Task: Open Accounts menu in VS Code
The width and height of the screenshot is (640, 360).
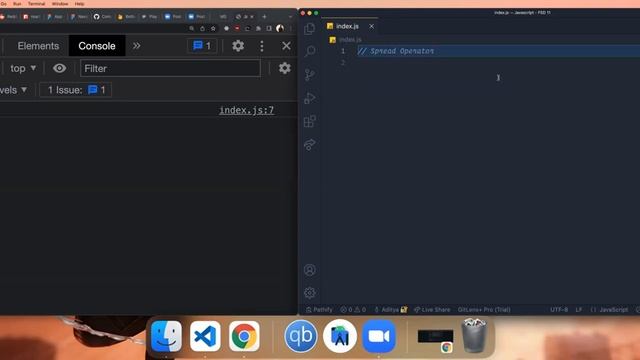Action: click(310, 270)
